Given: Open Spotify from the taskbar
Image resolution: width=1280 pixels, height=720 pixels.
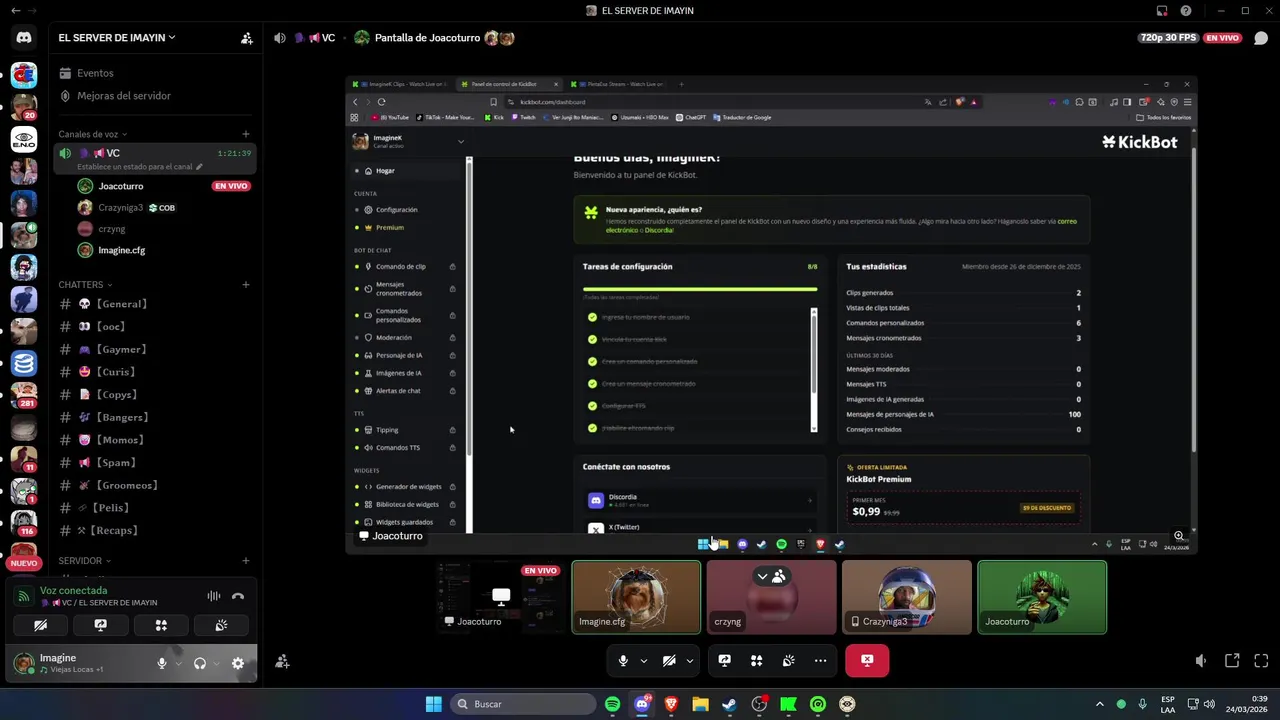Looking at the screenshot, I should pyautogui.click(x=613, y=704).
